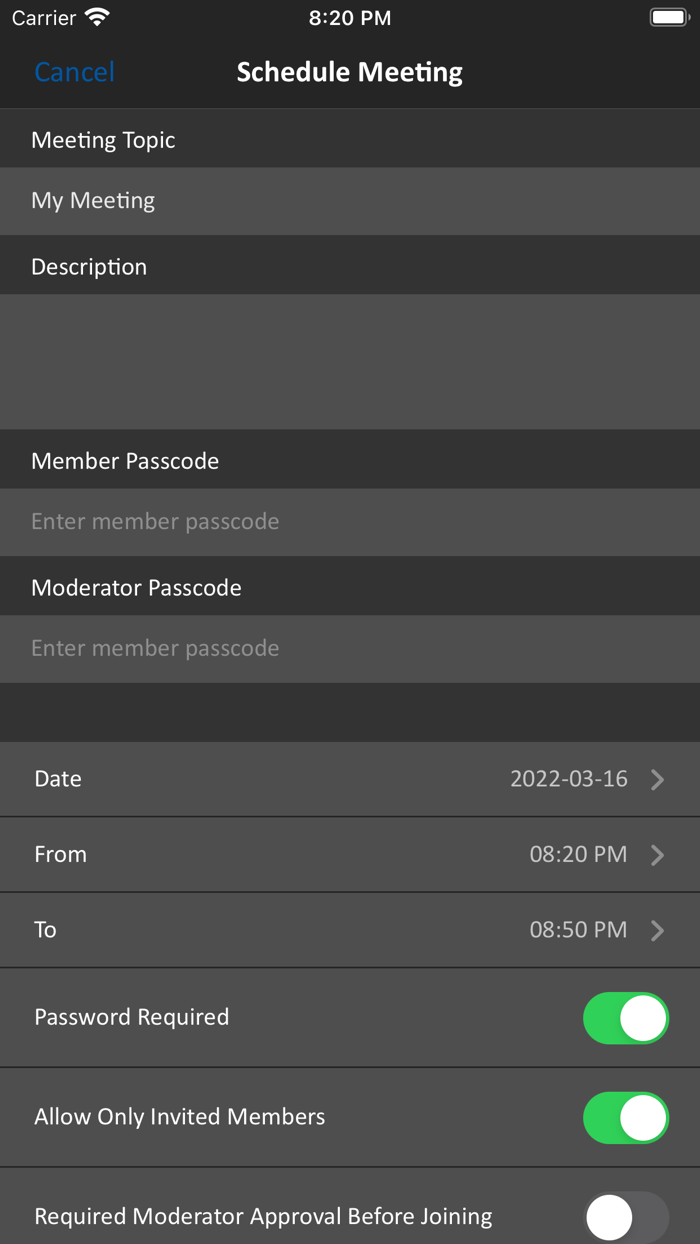Enable Required Moderator Approval Before Joining
This screenshot has width=700, height=1244.
click(x=625, y=1216)
